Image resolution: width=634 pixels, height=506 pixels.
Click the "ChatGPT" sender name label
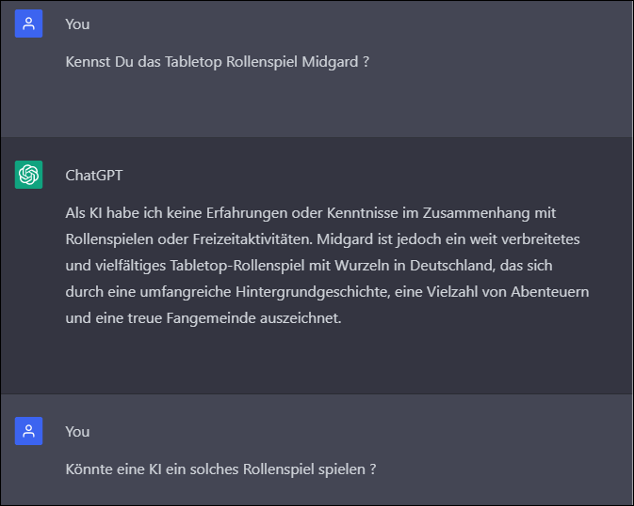point(94,175)
